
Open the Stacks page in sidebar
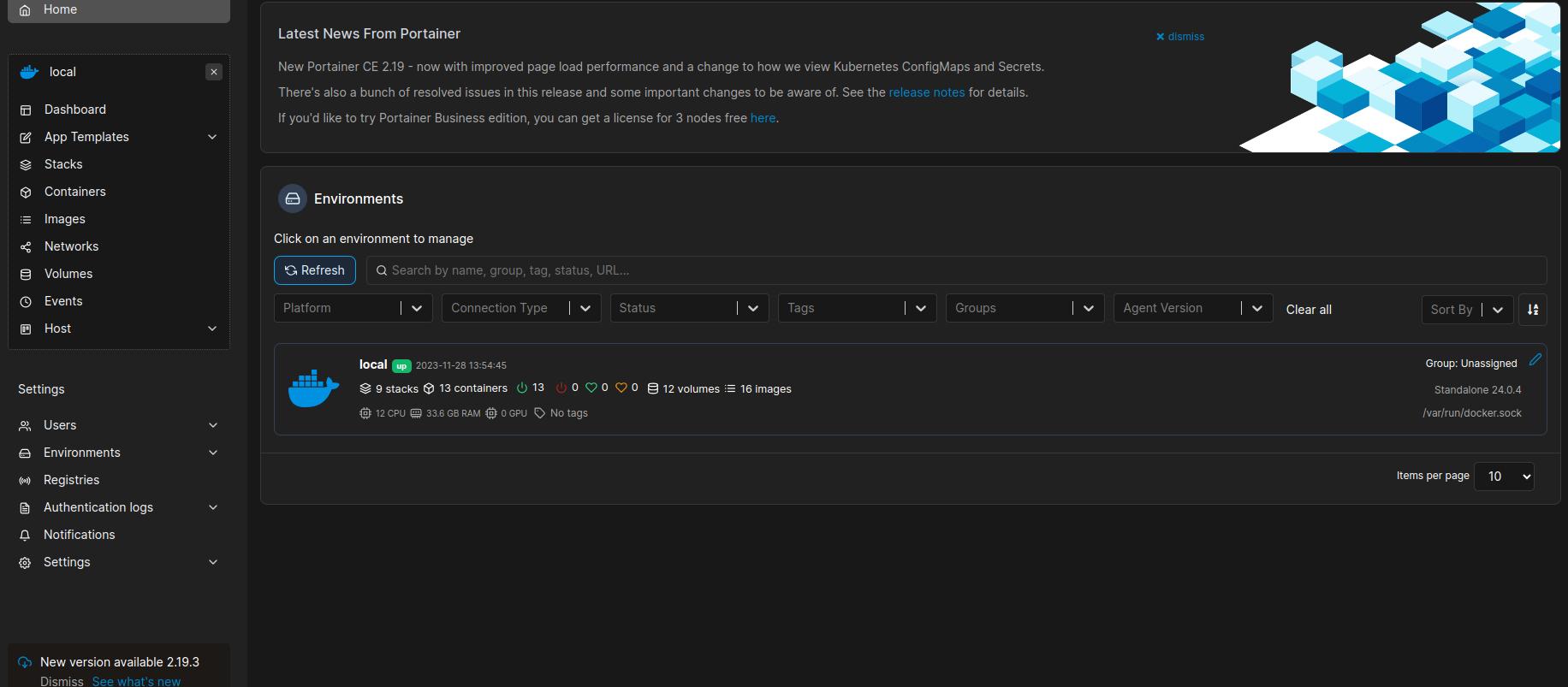click(63, 164)
